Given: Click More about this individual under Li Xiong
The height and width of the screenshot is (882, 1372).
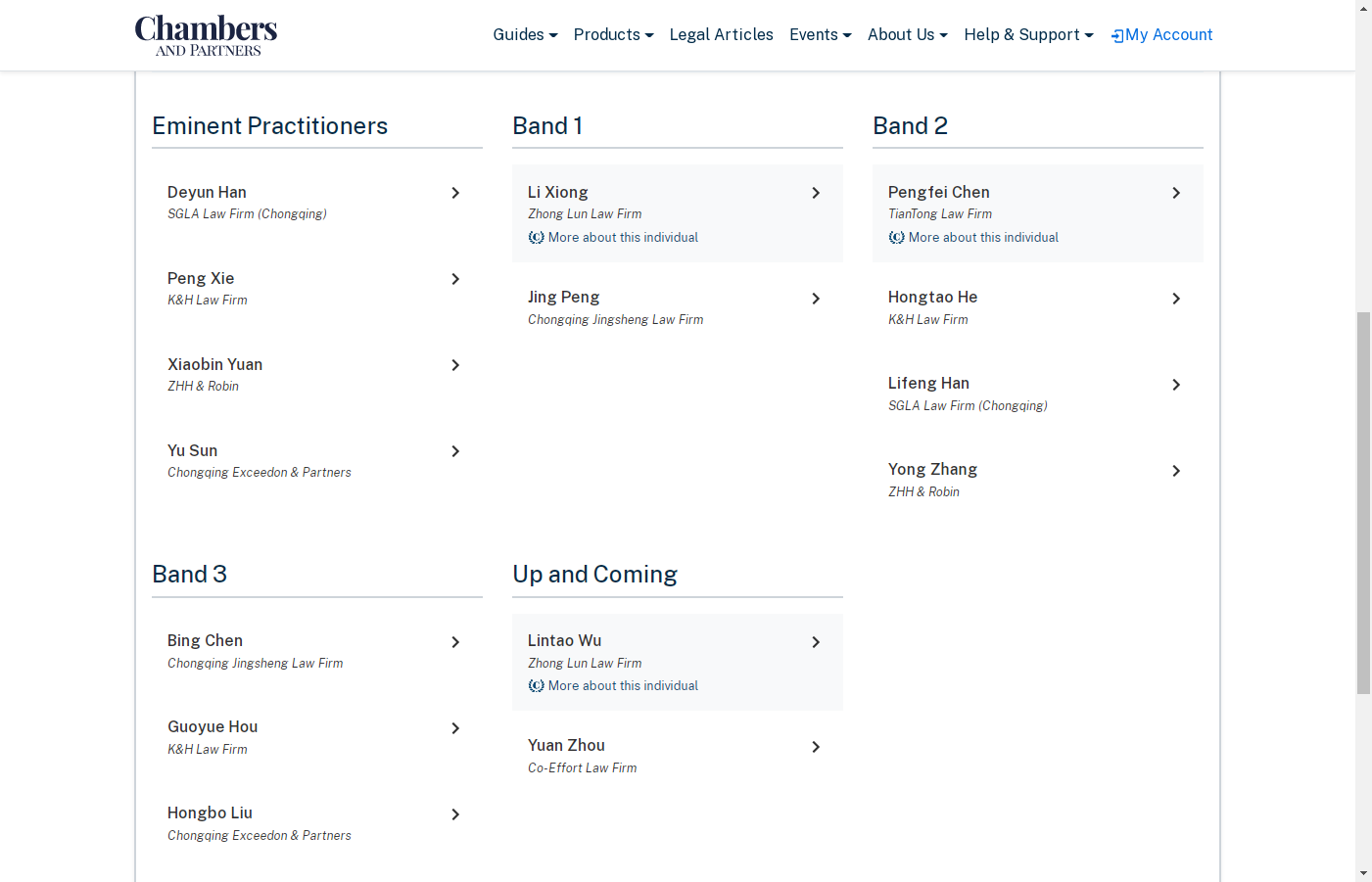Looking at the screenshot, I should coord(623,237).
